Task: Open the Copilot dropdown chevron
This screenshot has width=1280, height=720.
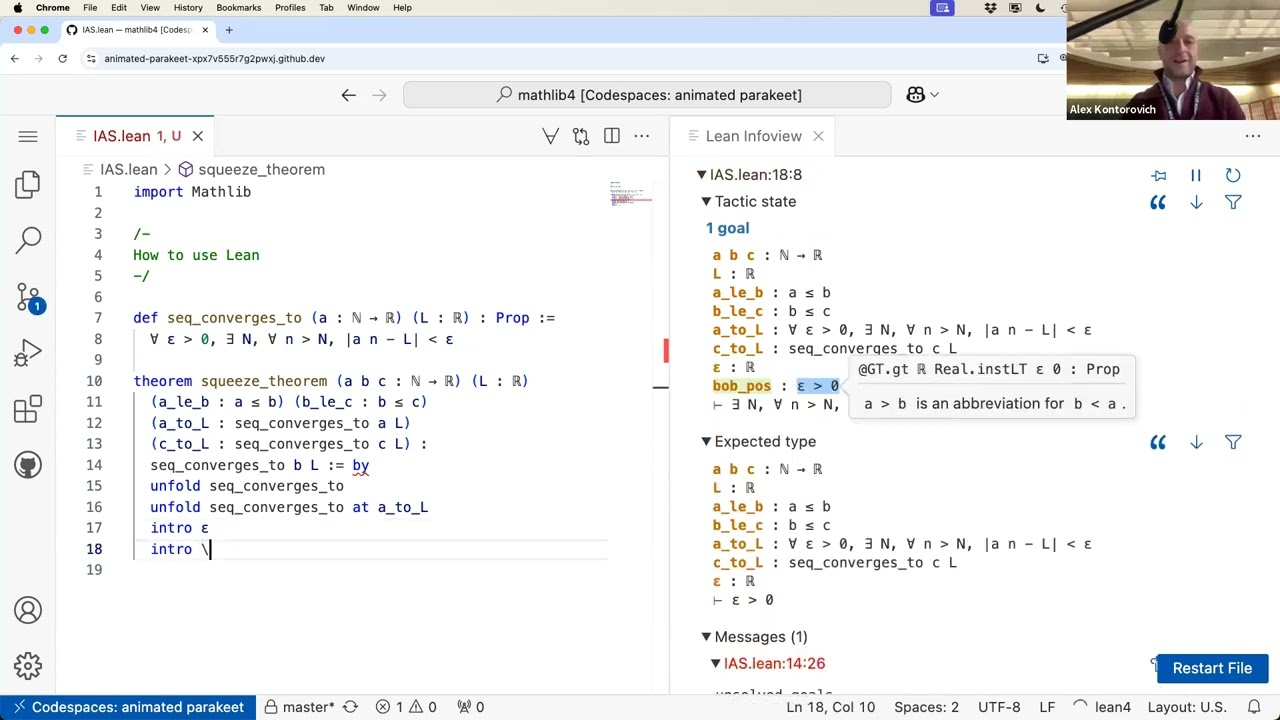Action: coord(935,95)
